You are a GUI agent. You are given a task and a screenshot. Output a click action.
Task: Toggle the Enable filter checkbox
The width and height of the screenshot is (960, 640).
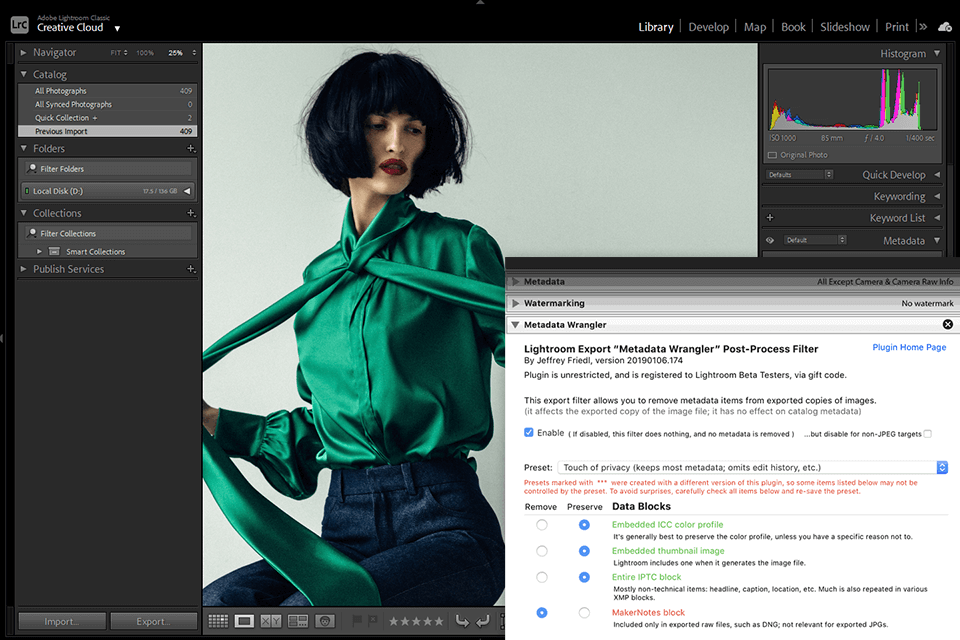529,432
